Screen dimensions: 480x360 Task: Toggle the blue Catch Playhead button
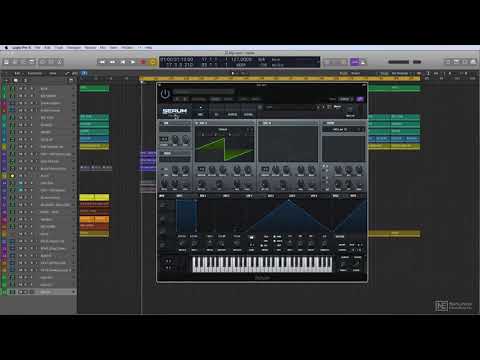coord(84,73)
